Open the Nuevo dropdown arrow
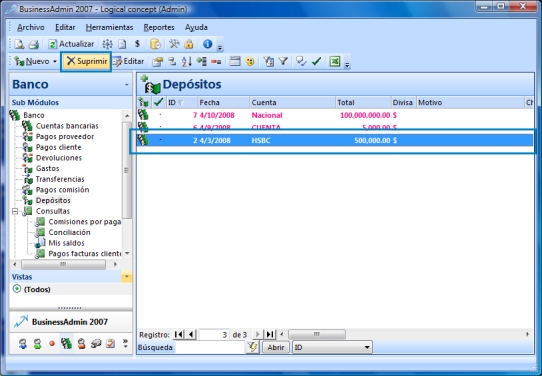Image resolution: width=542 pixels, height=376 pixels. [x=55, y=62]
